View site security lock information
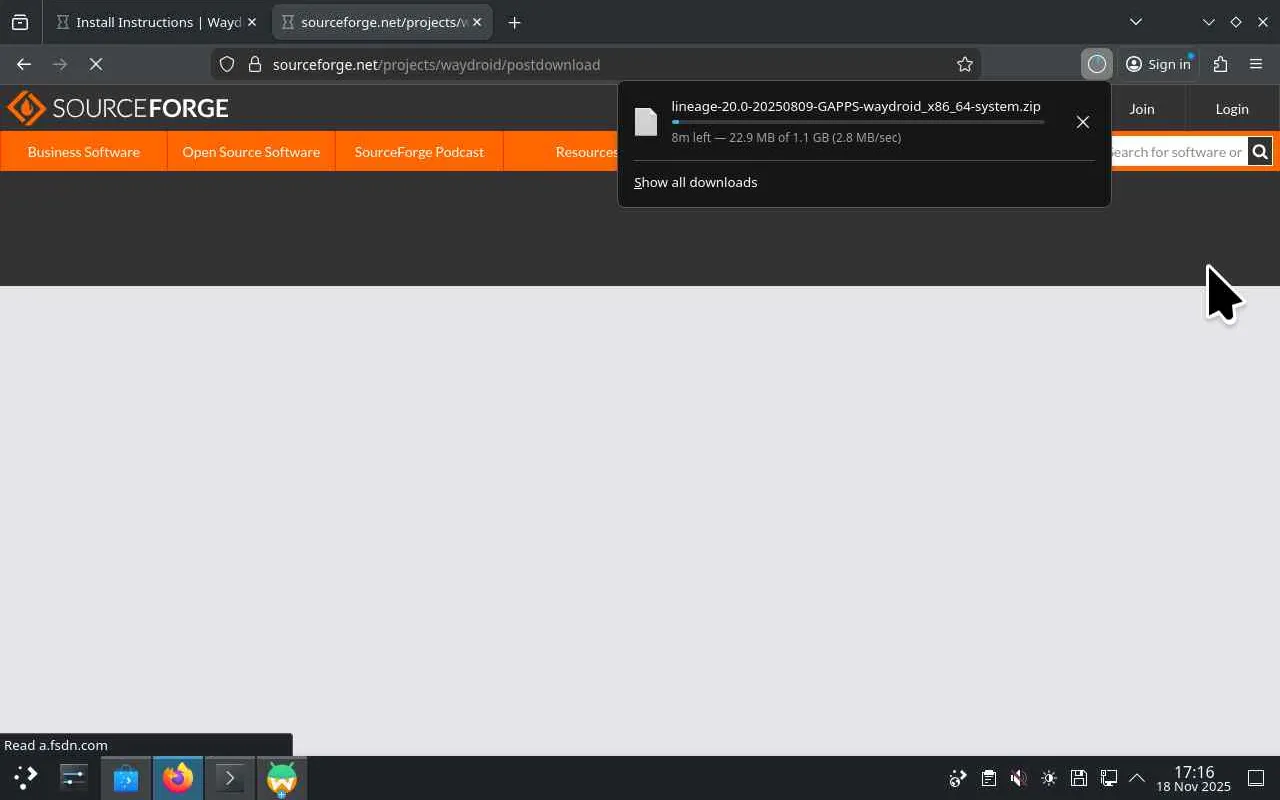1280x800 pixels. [x=254, y=64]
